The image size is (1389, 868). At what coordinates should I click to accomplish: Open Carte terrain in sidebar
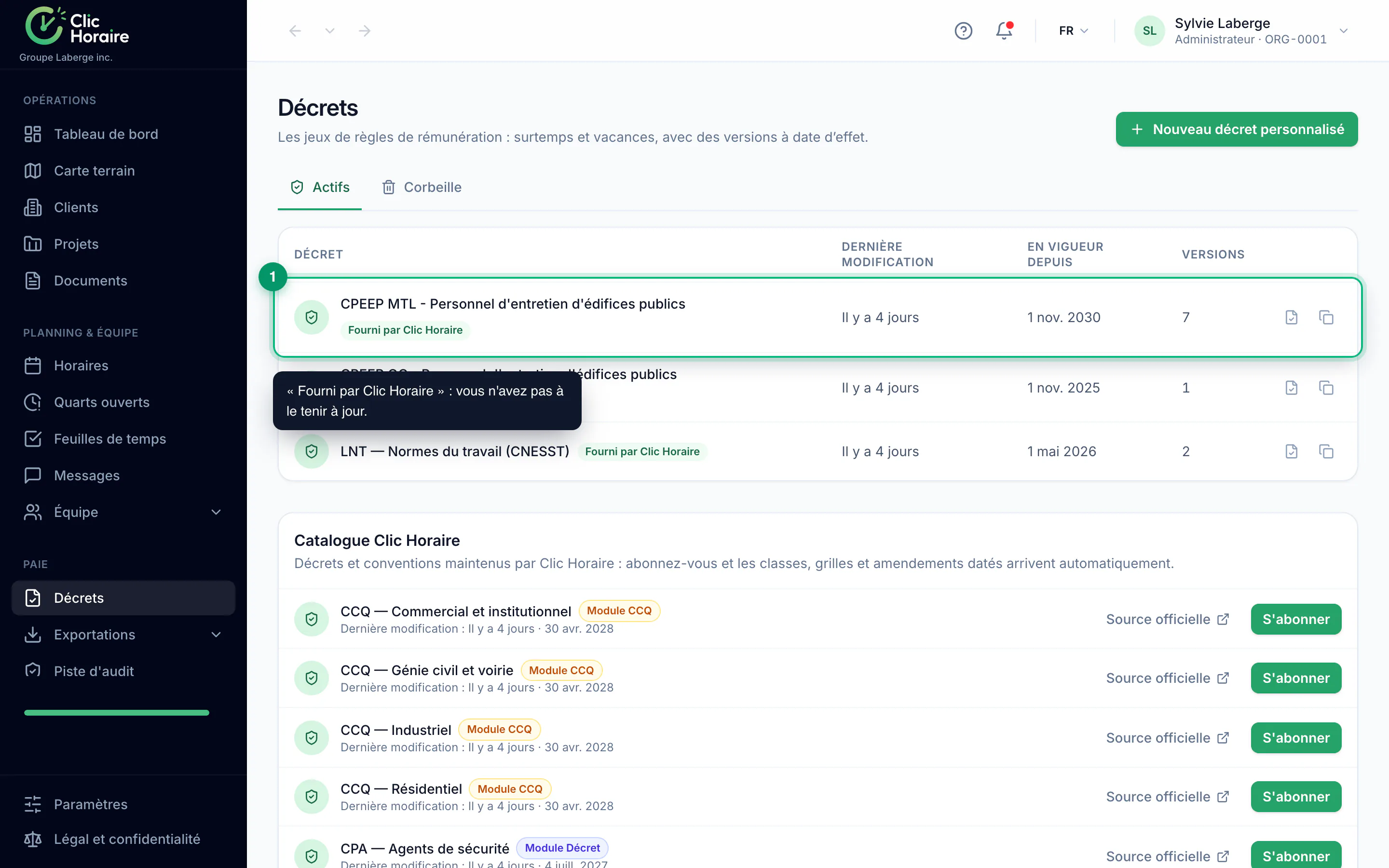click(x=123, y=171)
